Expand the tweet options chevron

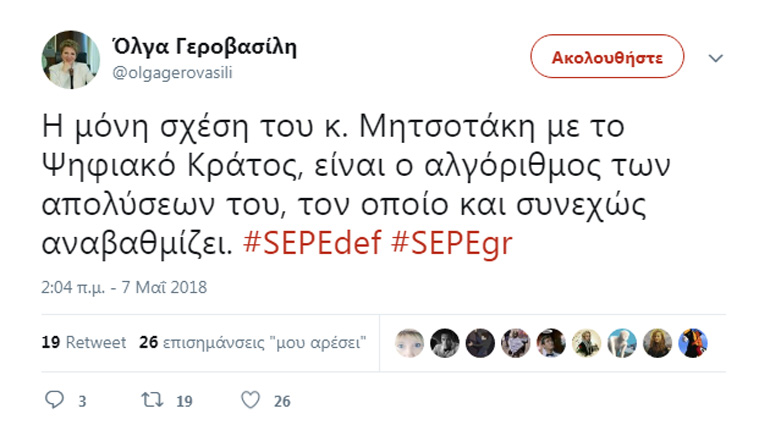click(715, 58)
